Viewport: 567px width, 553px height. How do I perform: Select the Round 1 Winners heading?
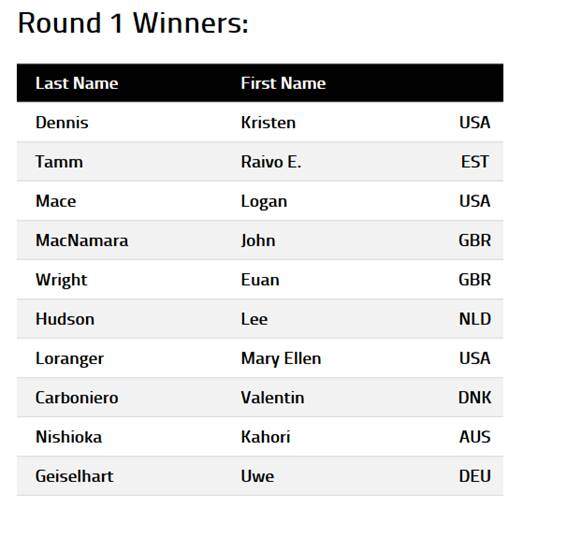(x=133, y=23)
